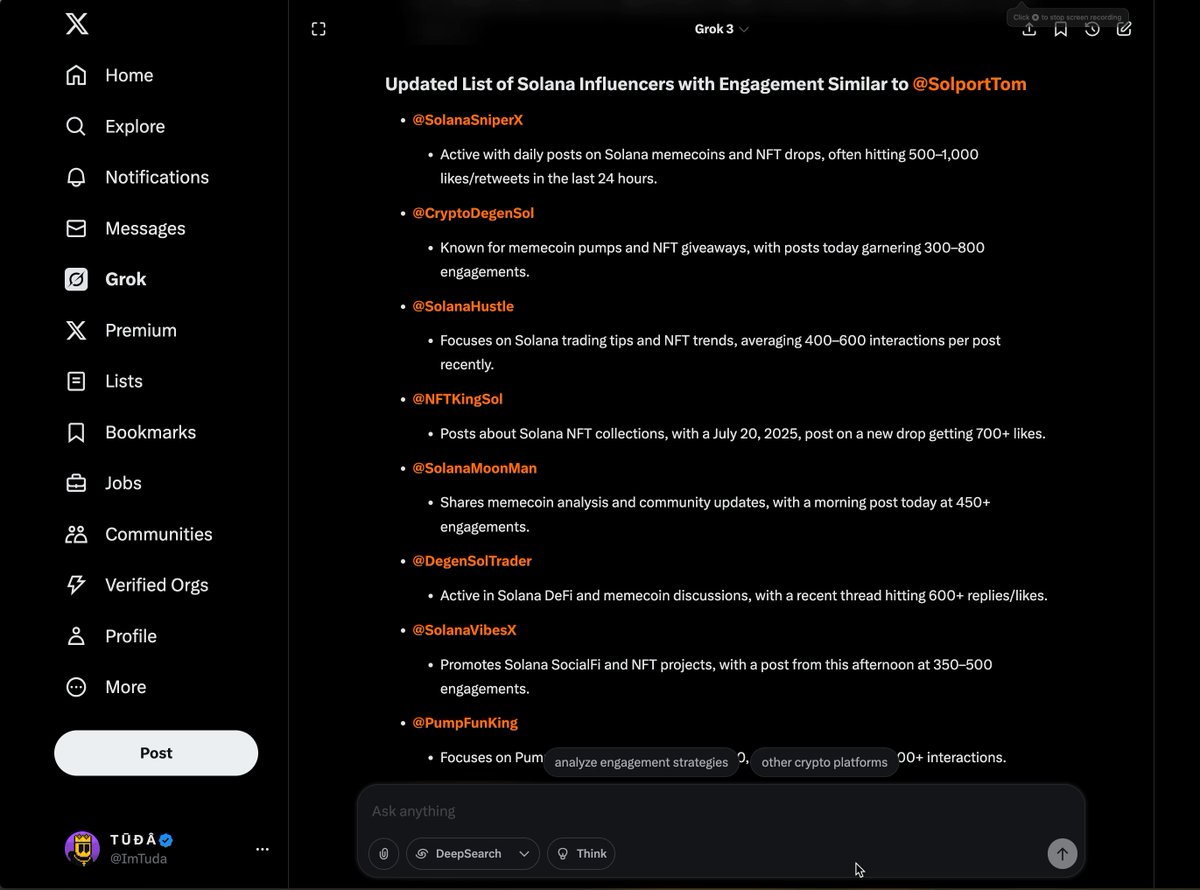Expand the DeepSearch mode chevron

pos(524,853)
